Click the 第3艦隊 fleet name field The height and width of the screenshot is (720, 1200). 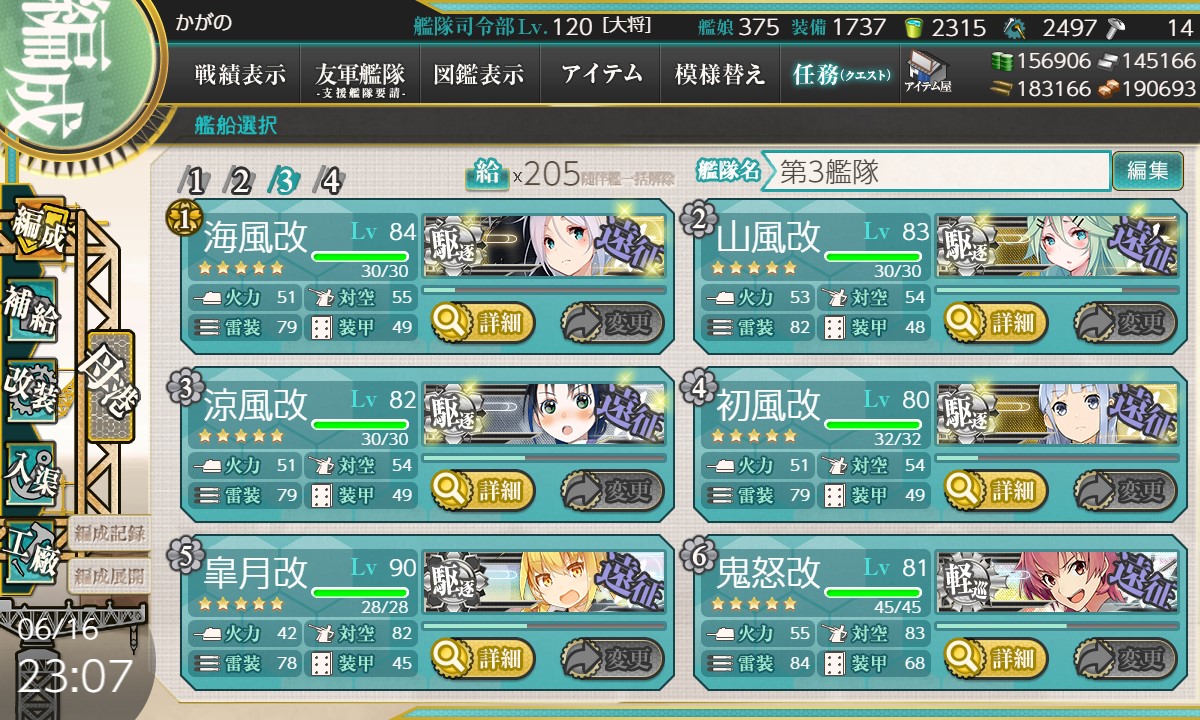point(936,171)
